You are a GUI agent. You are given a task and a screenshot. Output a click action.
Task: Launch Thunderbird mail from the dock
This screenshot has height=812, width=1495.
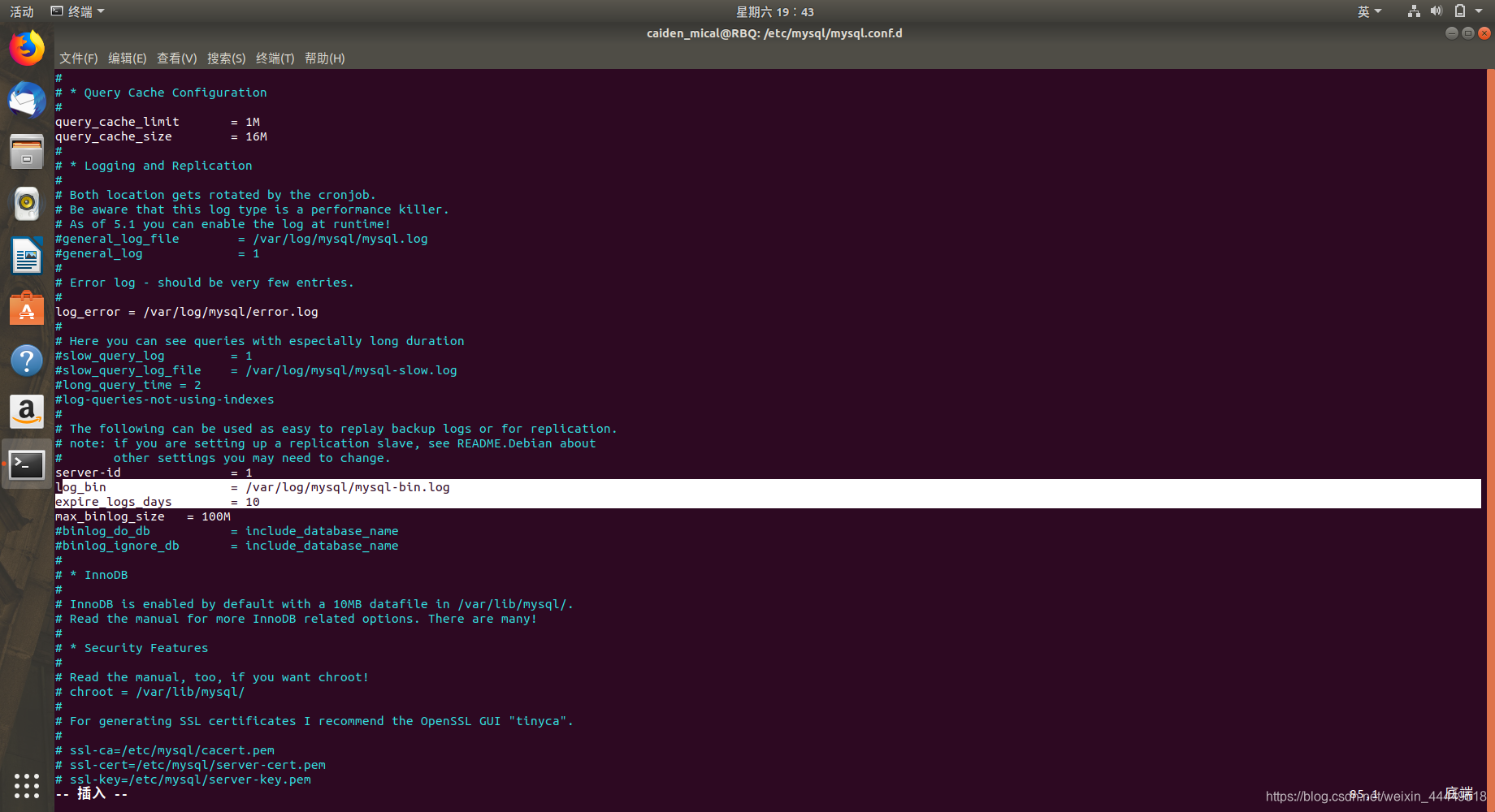click(x=27, y=101)
